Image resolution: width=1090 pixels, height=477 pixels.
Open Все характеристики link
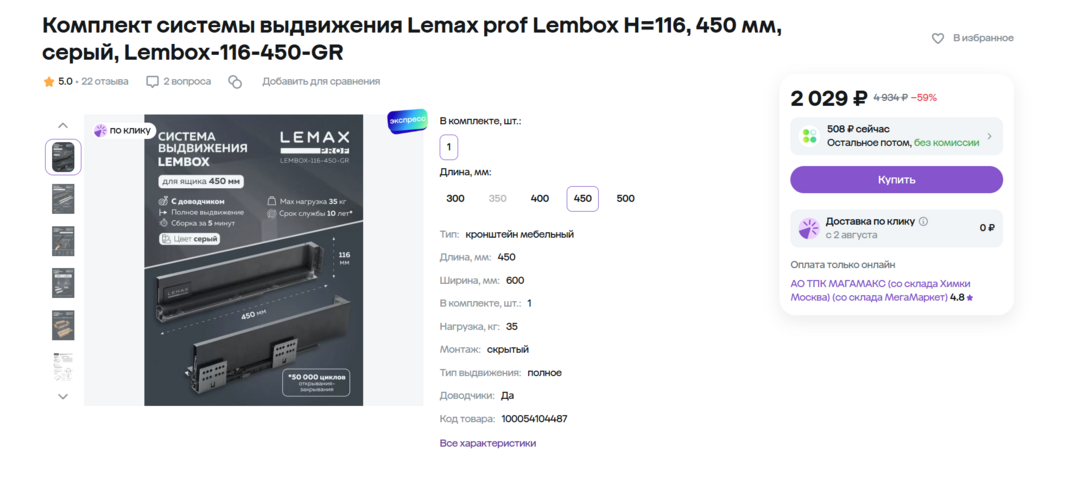coord(488,443)
